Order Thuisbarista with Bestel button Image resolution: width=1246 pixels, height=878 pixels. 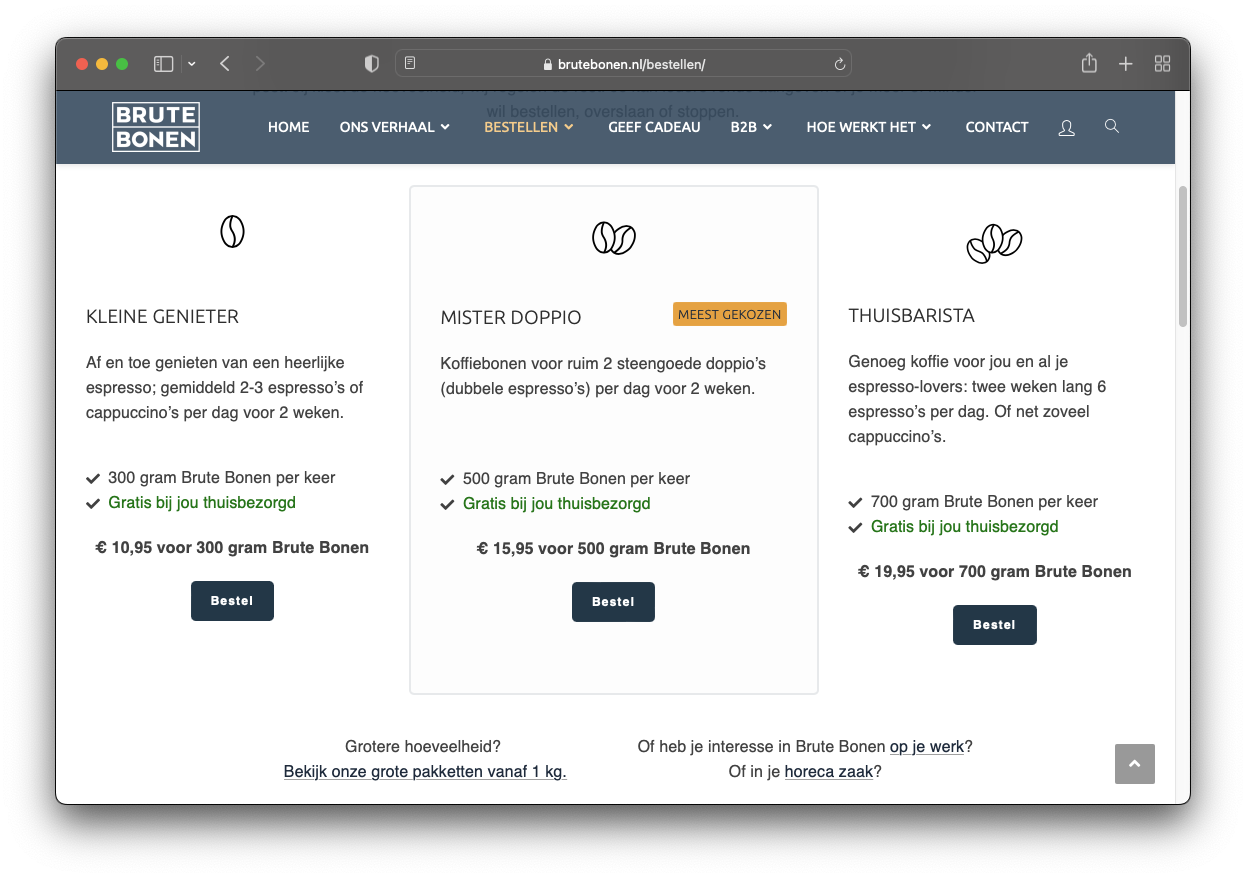point(994,625)
